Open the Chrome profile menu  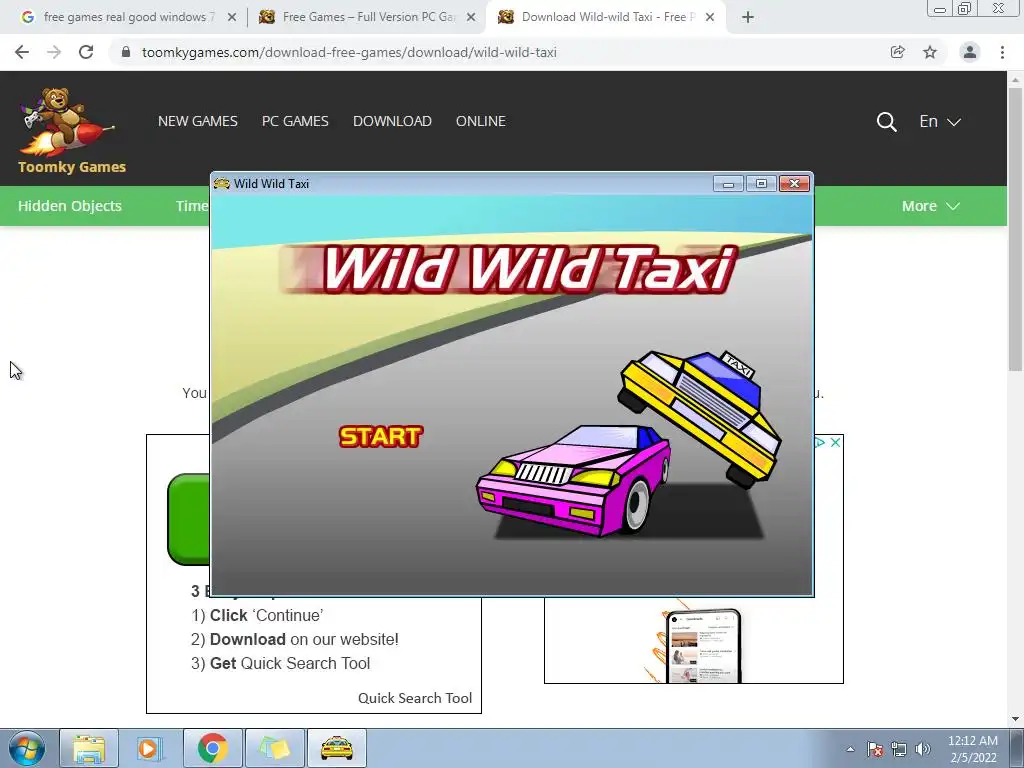click(970, 52)
